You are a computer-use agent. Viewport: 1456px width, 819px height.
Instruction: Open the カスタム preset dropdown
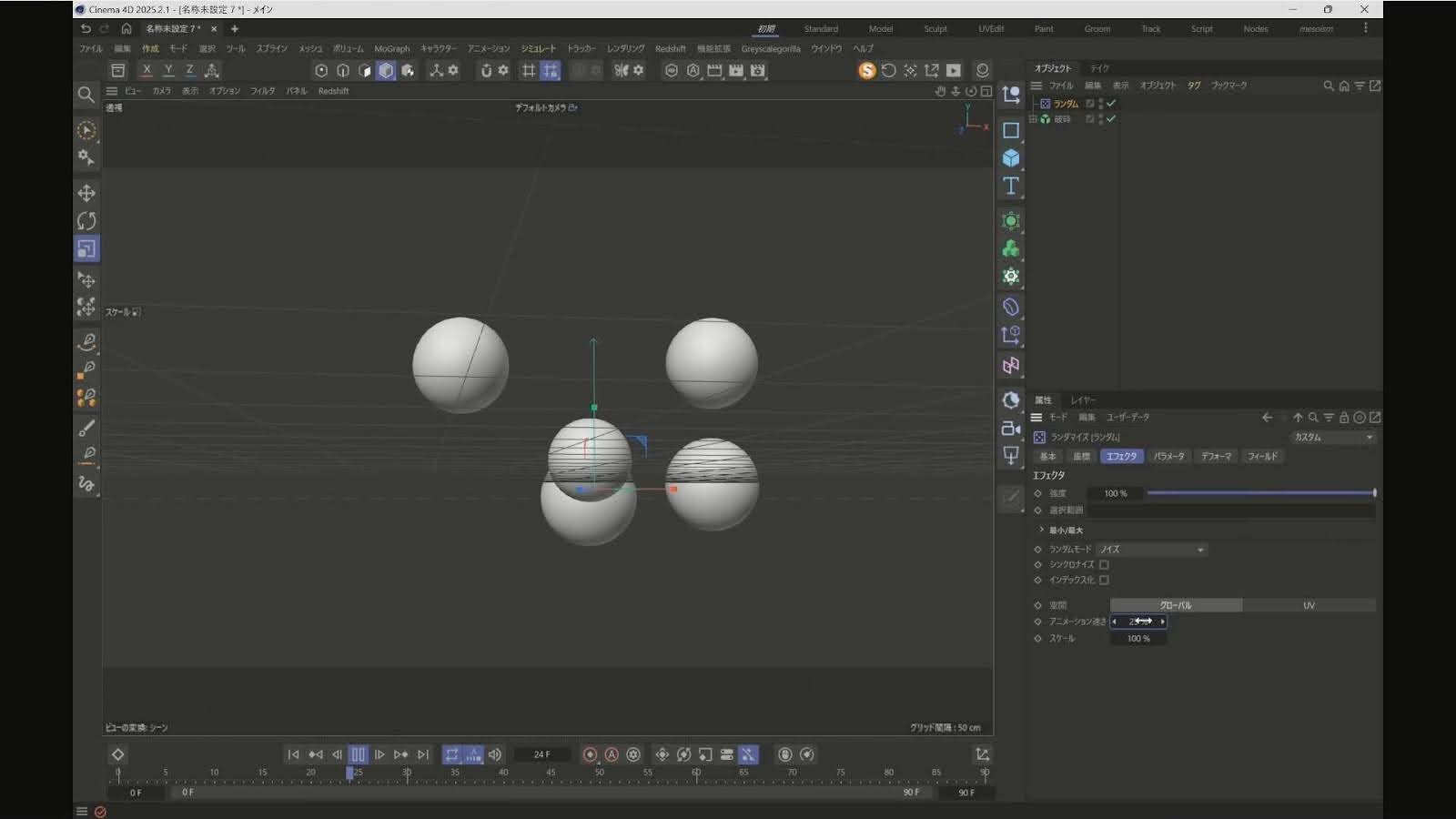tap(1332, 438)
